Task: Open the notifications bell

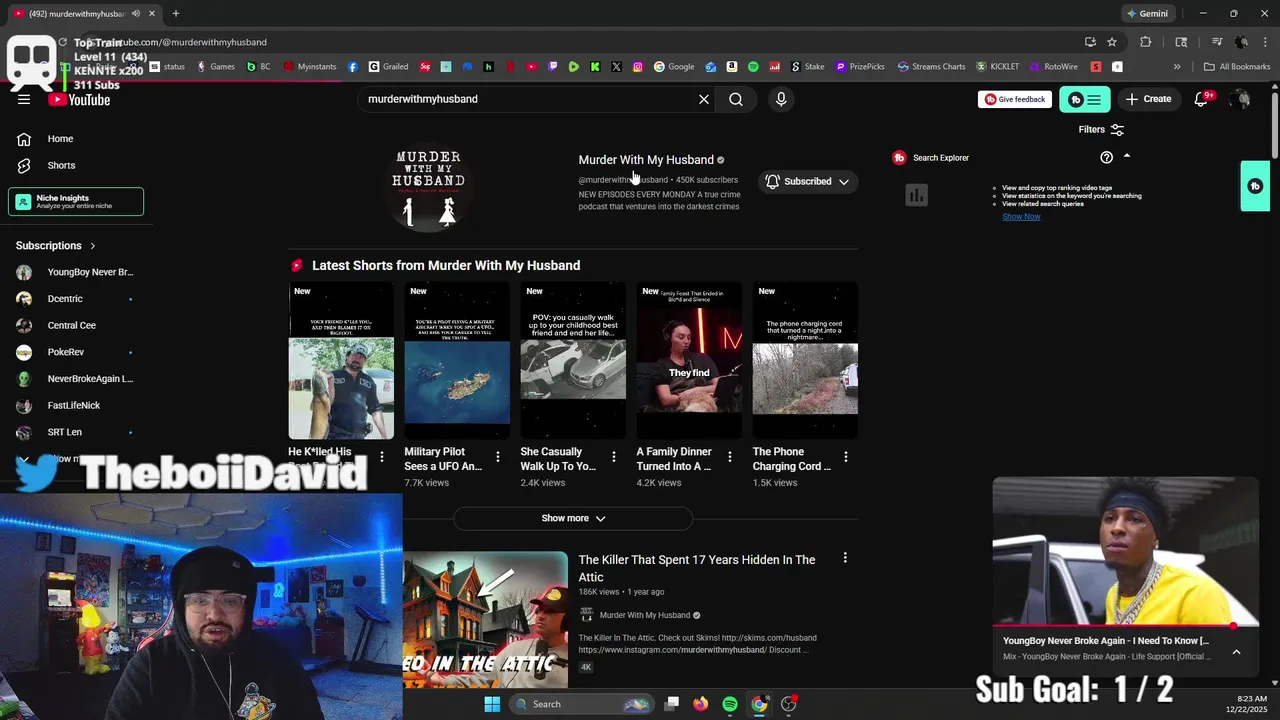Action: [x=1202, y=99]
